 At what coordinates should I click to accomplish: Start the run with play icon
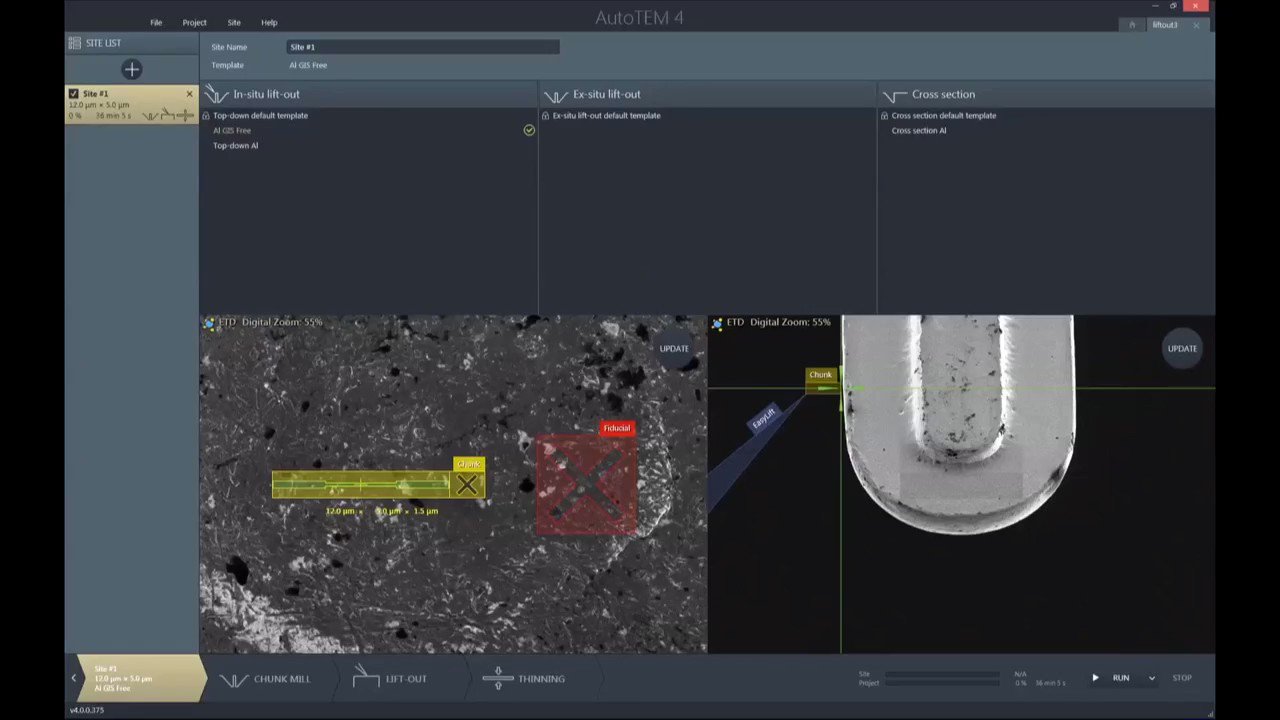pos(1095,678)
